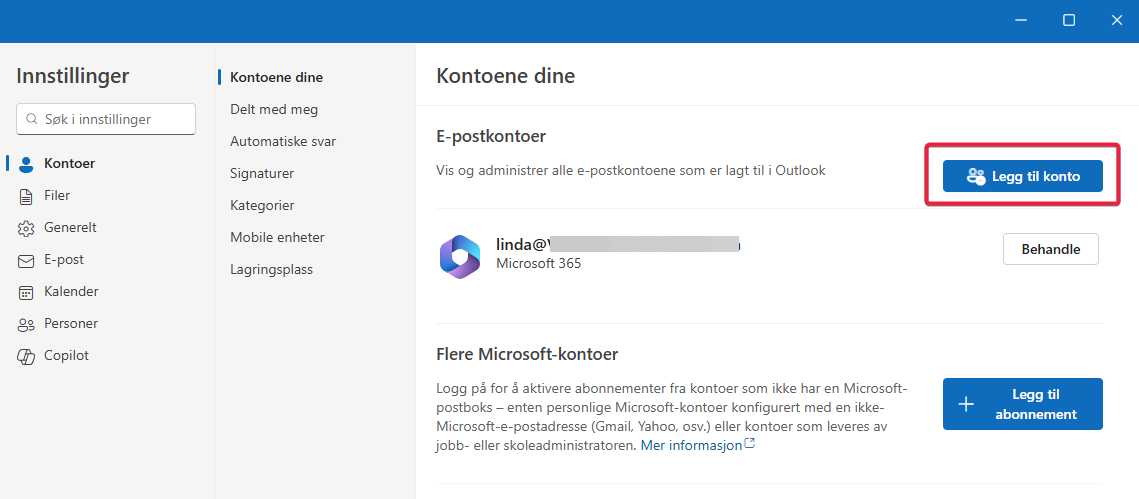Open the Signaturer section
Image resolution: width=1139 pixels, height=499 pixels.
coord(262,174)
